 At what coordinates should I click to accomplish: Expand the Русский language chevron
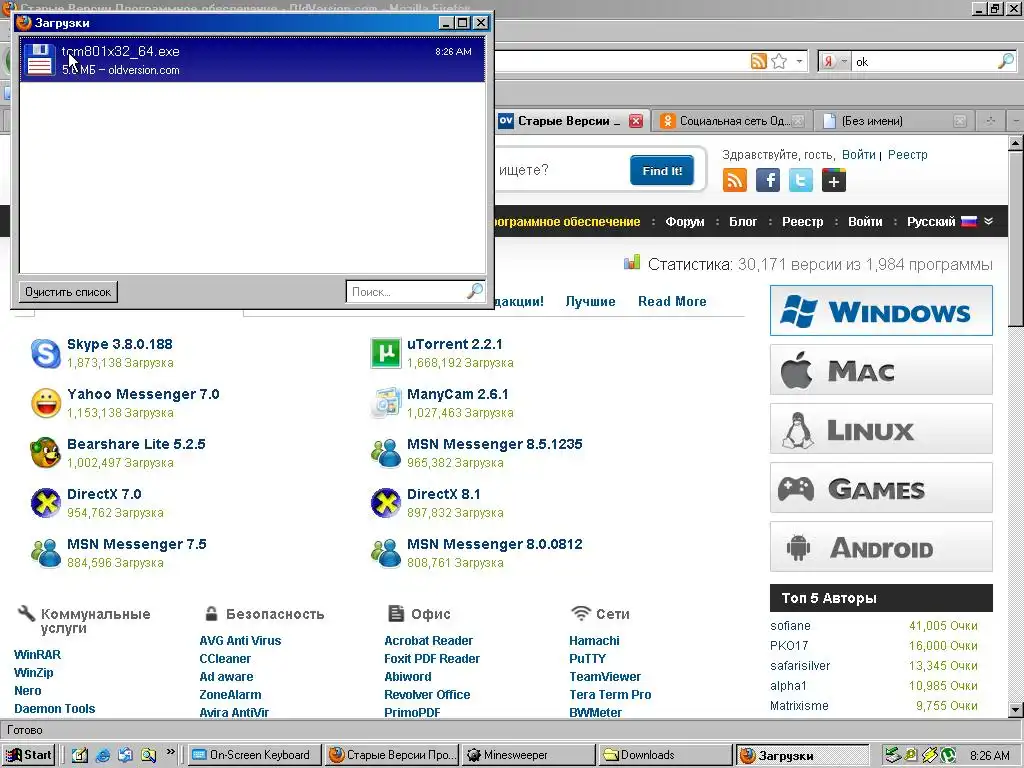988,221
